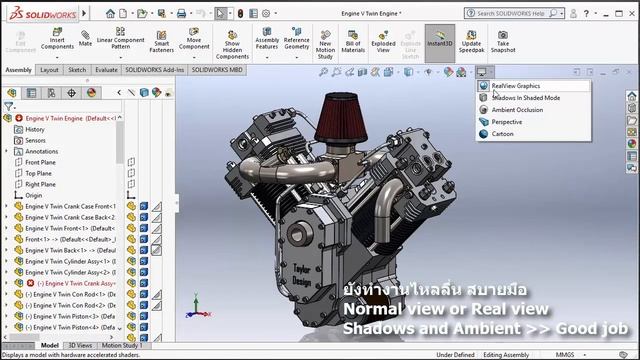
Task: Open Reference Geometry
Action: tap(297, 38)
